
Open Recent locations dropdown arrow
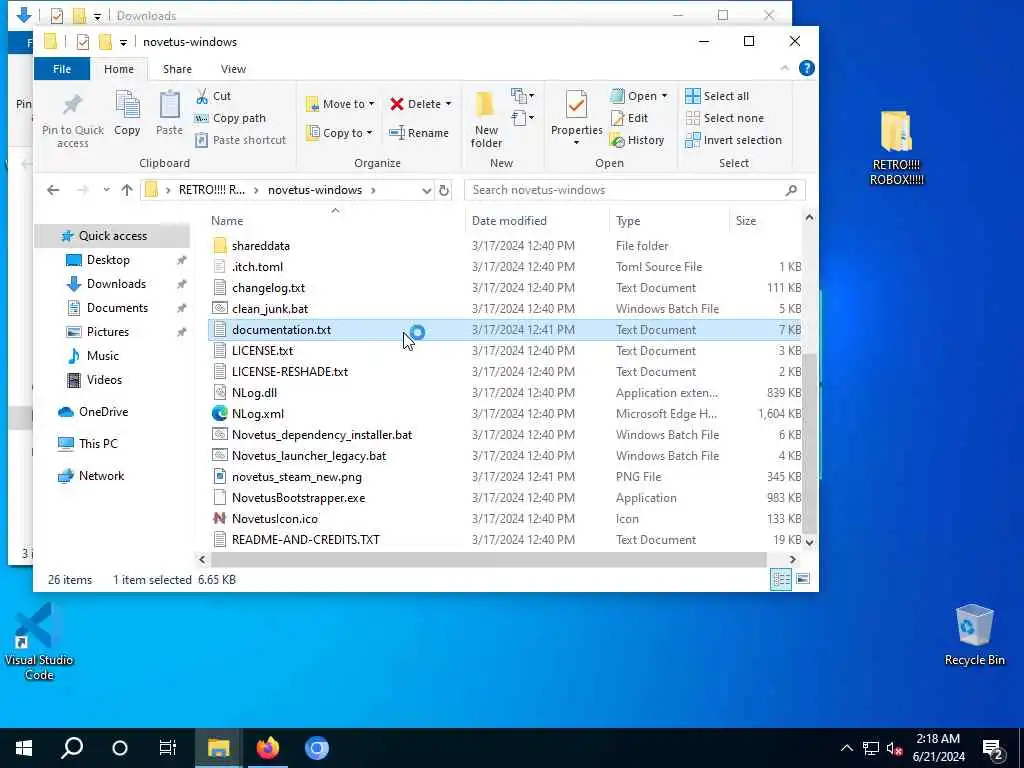pyautogui.click(x=106, y=190)
